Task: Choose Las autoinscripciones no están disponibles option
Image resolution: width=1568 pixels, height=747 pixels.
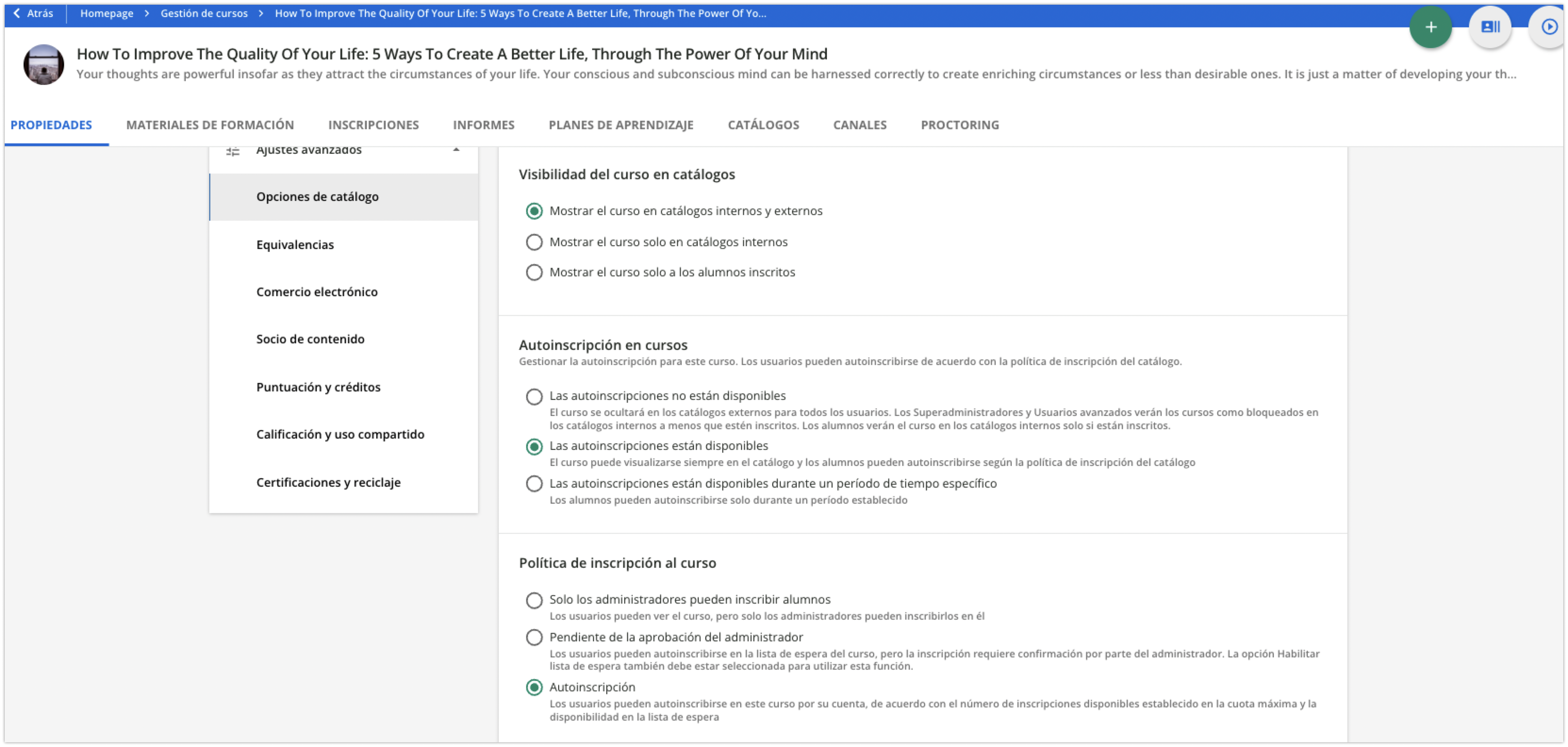Action: pos(534,396)
